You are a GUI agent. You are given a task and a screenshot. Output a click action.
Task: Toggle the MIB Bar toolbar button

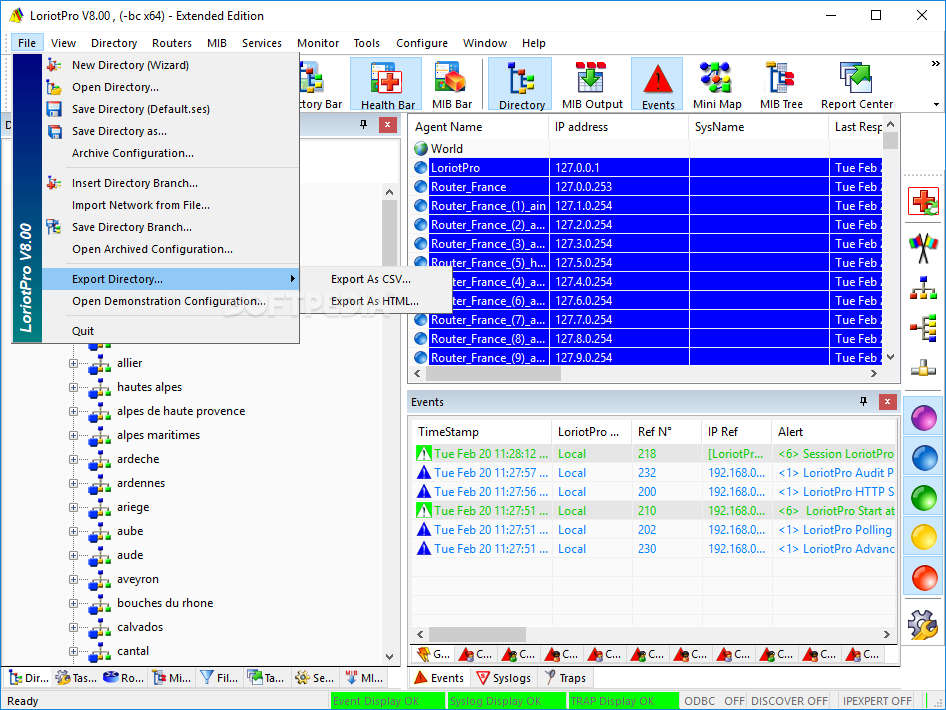(452, 84)
